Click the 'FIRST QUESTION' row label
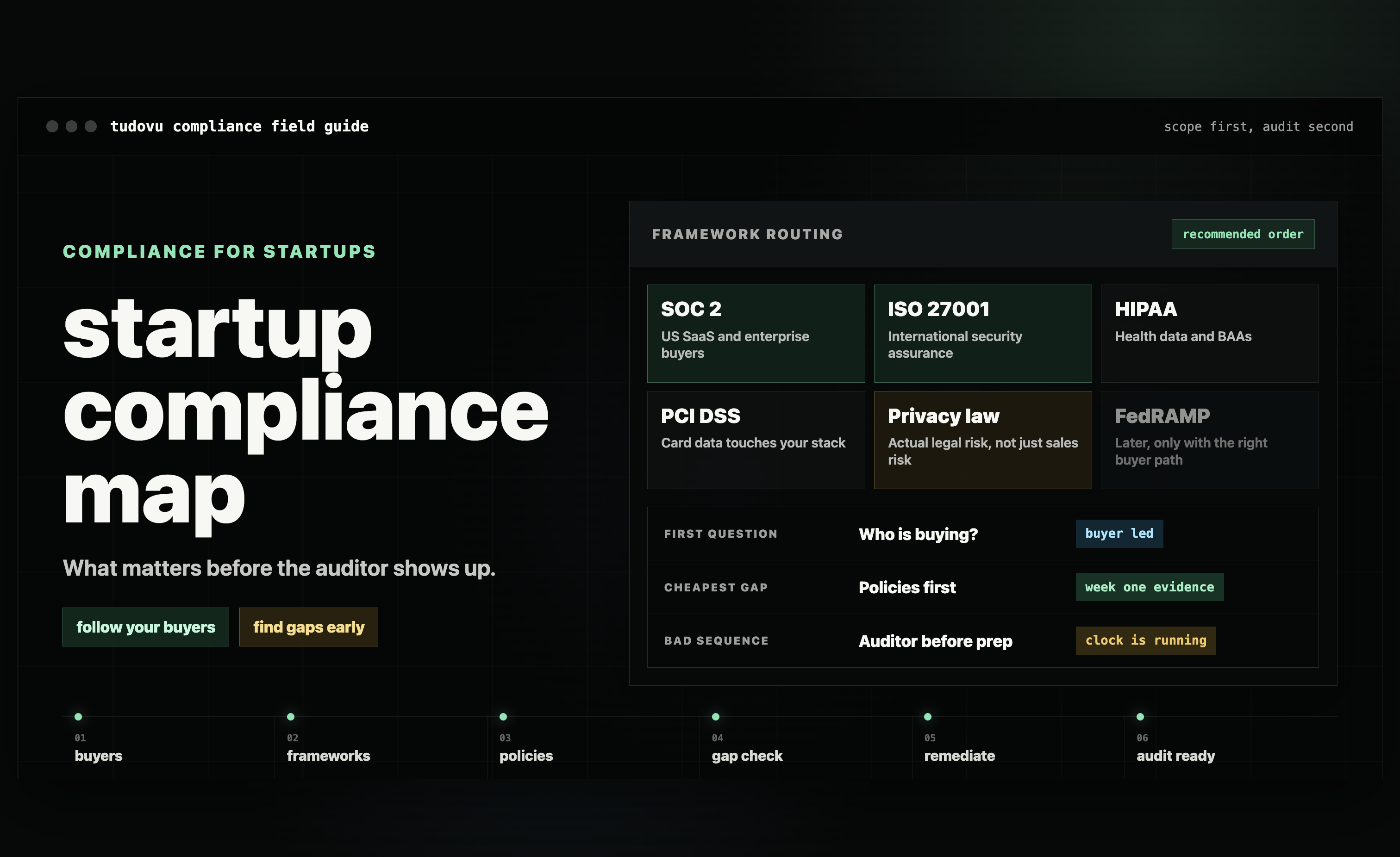Viewport: 1400px width, 857px height. [x=720, y=534]
